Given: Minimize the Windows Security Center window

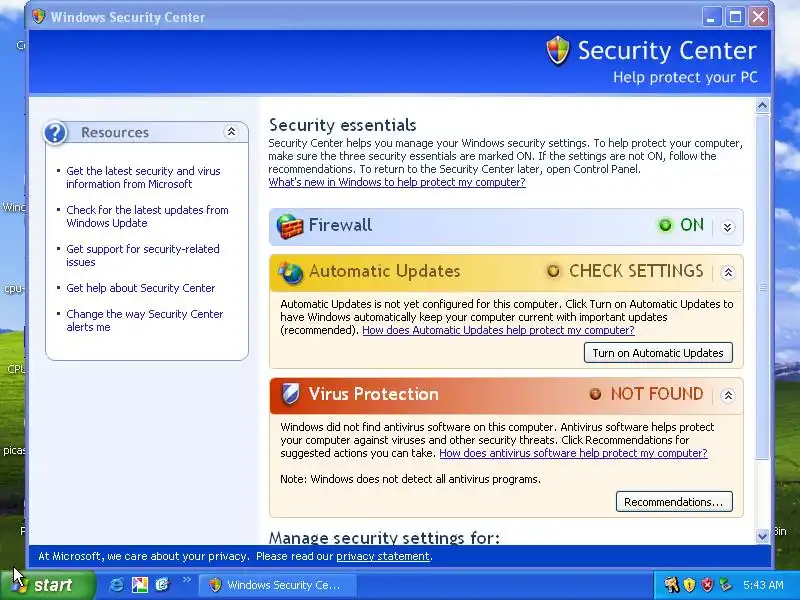Looking at the screenshot, I should 711,17.
